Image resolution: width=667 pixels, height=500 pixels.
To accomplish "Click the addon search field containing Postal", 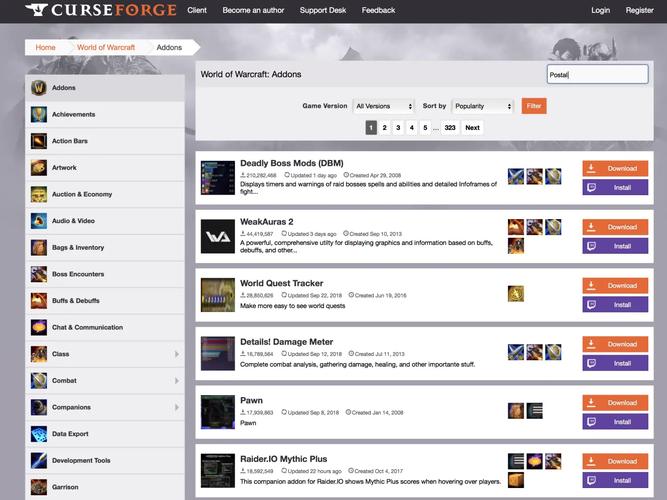I will (598, 74).
